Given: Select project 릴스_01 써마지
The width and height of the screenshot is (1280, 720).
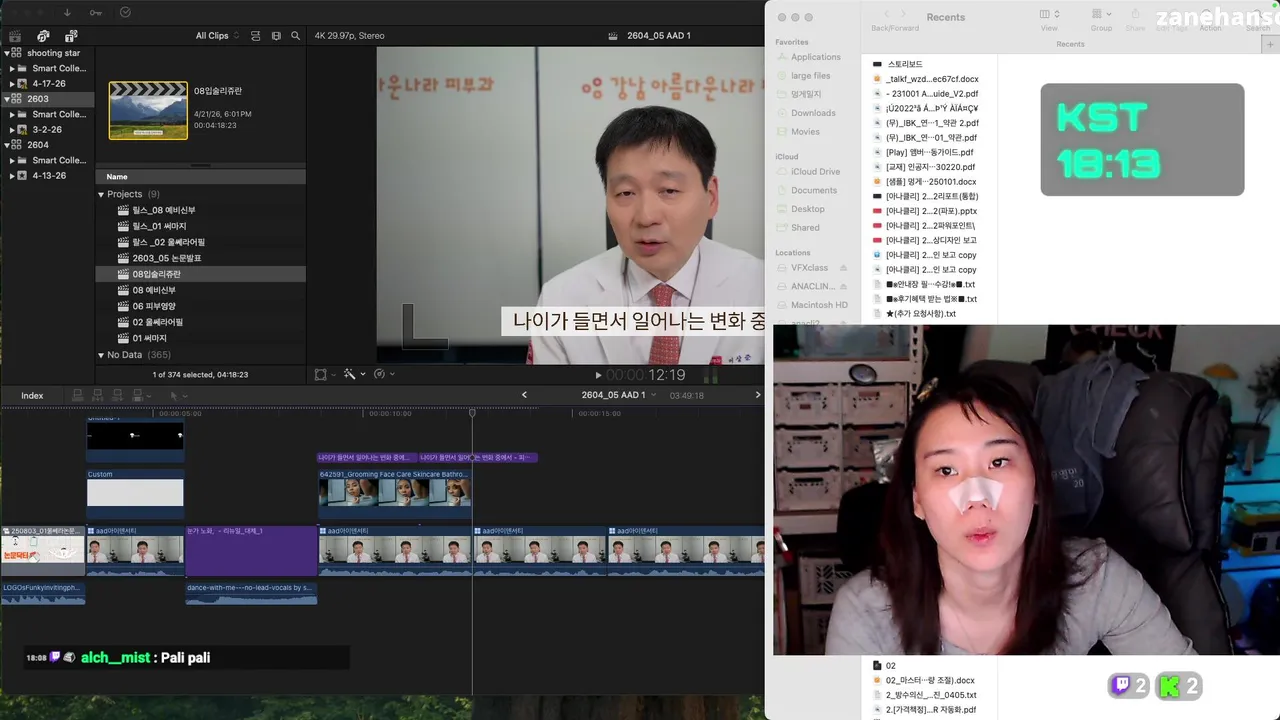Looking at the screenshot, I should pyautogui.click(x=159, y=226).
